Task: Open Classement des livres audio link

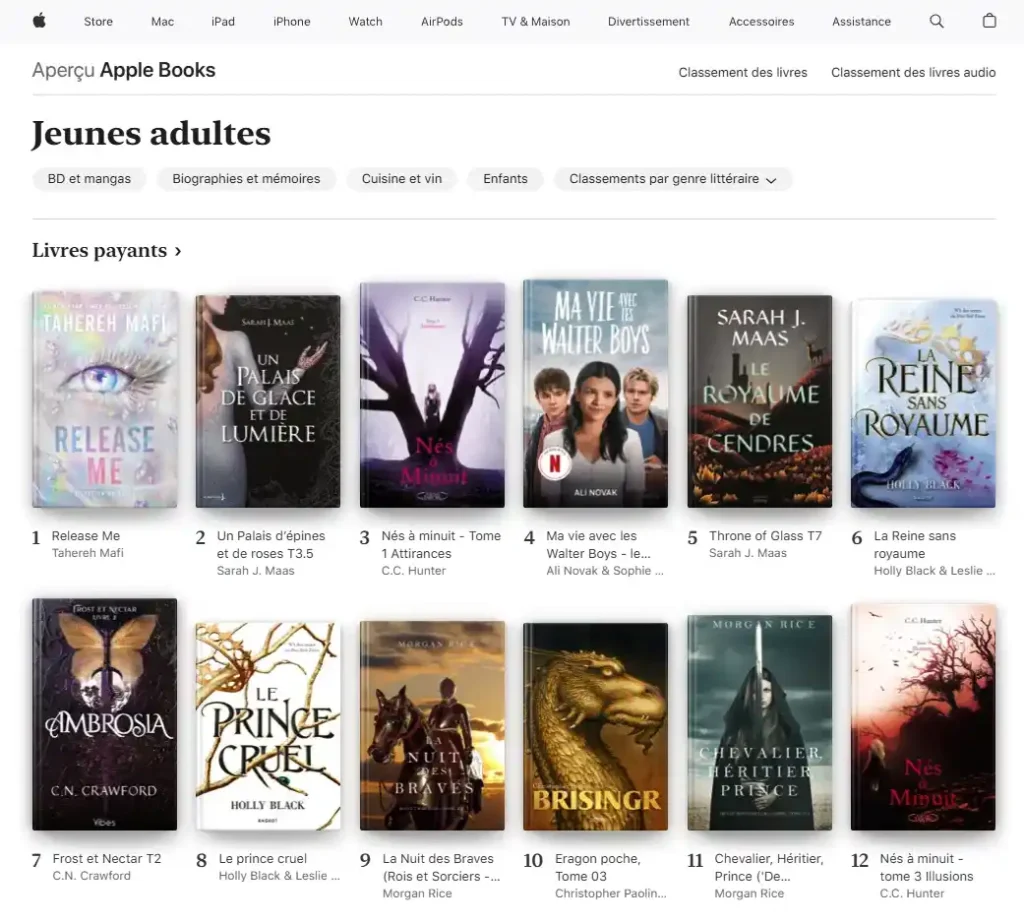Action: pyautogui.click(x=913, y=72)
